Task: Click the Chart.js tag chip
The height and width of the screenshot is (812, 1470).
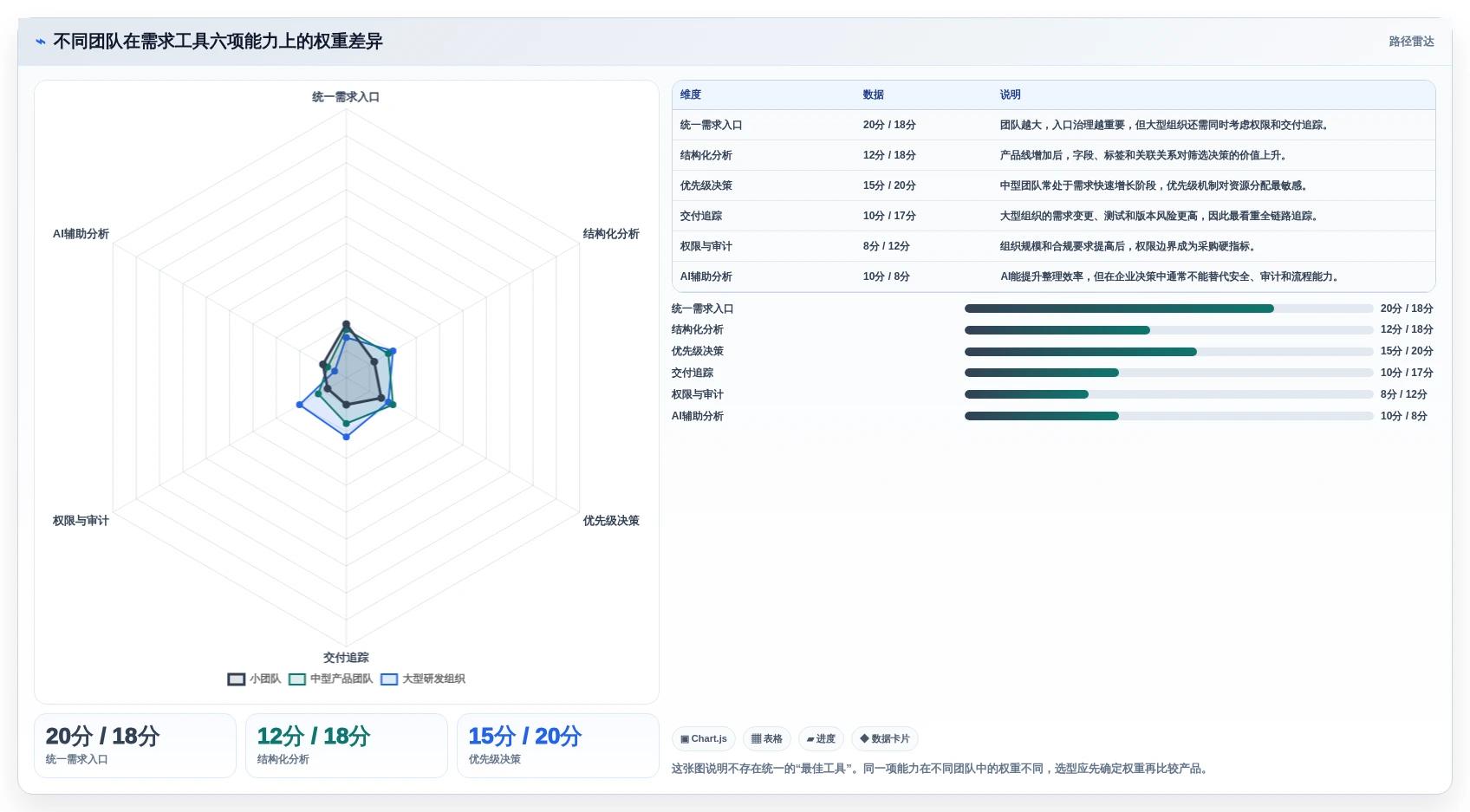Action: 704,739
